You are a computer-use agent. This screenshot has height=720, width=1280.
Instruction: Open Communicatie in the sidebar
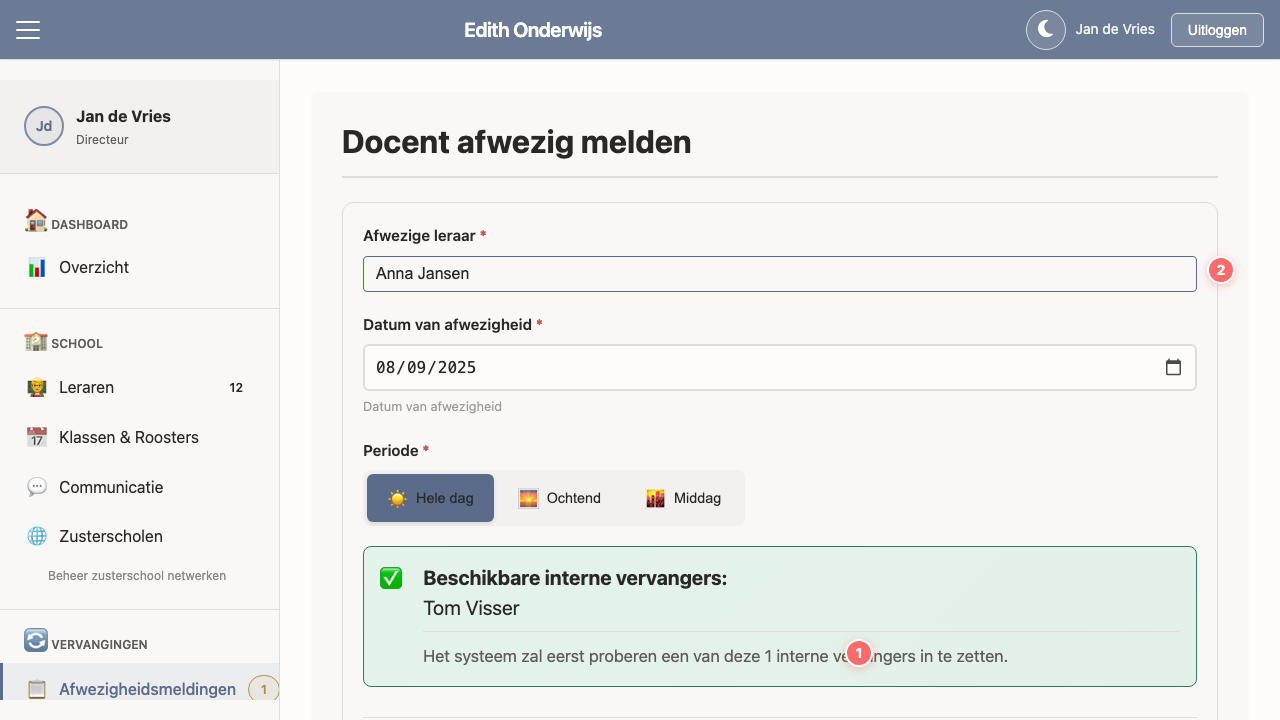140,487
